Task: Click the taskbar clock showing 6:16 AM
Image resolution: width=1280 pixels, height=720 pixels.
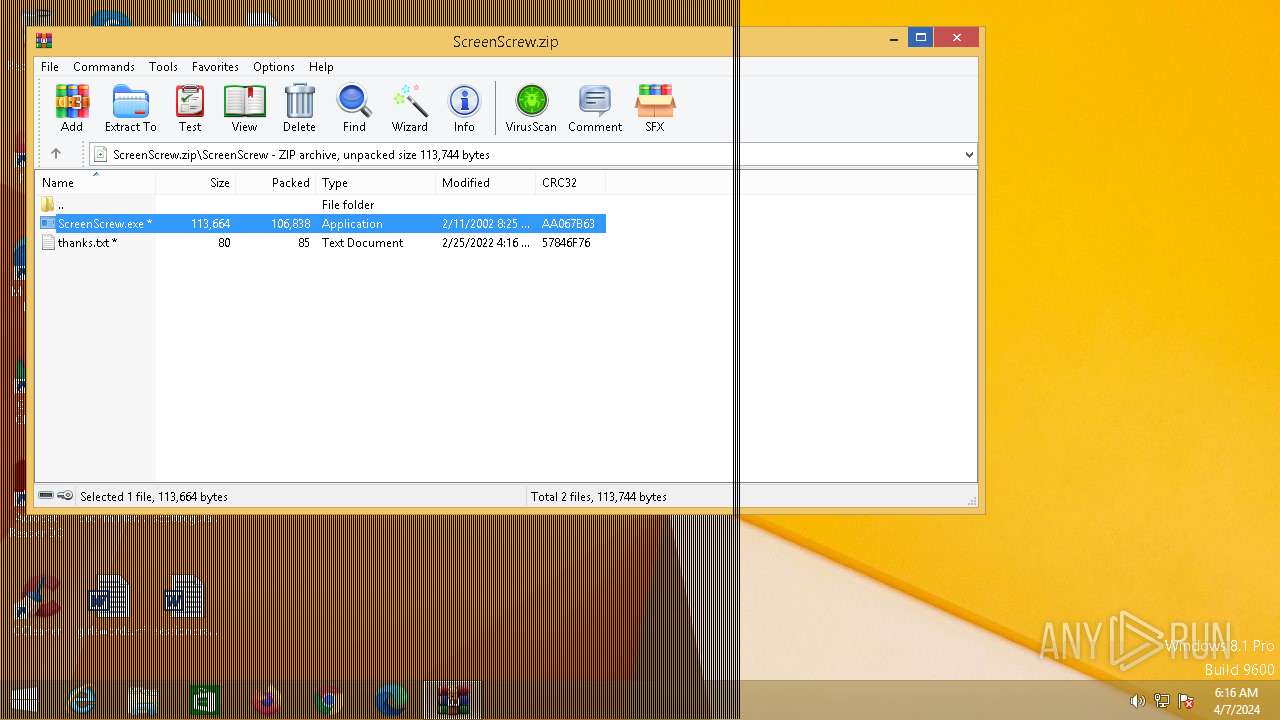Action: point(1236,701)
